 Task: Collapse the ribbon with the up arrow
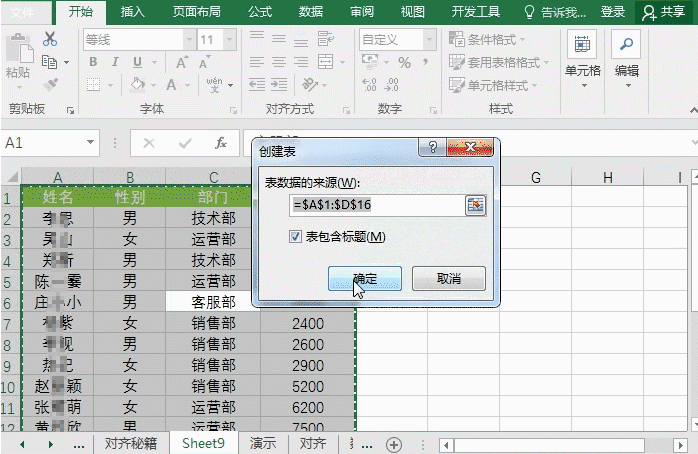coord(693,110)
